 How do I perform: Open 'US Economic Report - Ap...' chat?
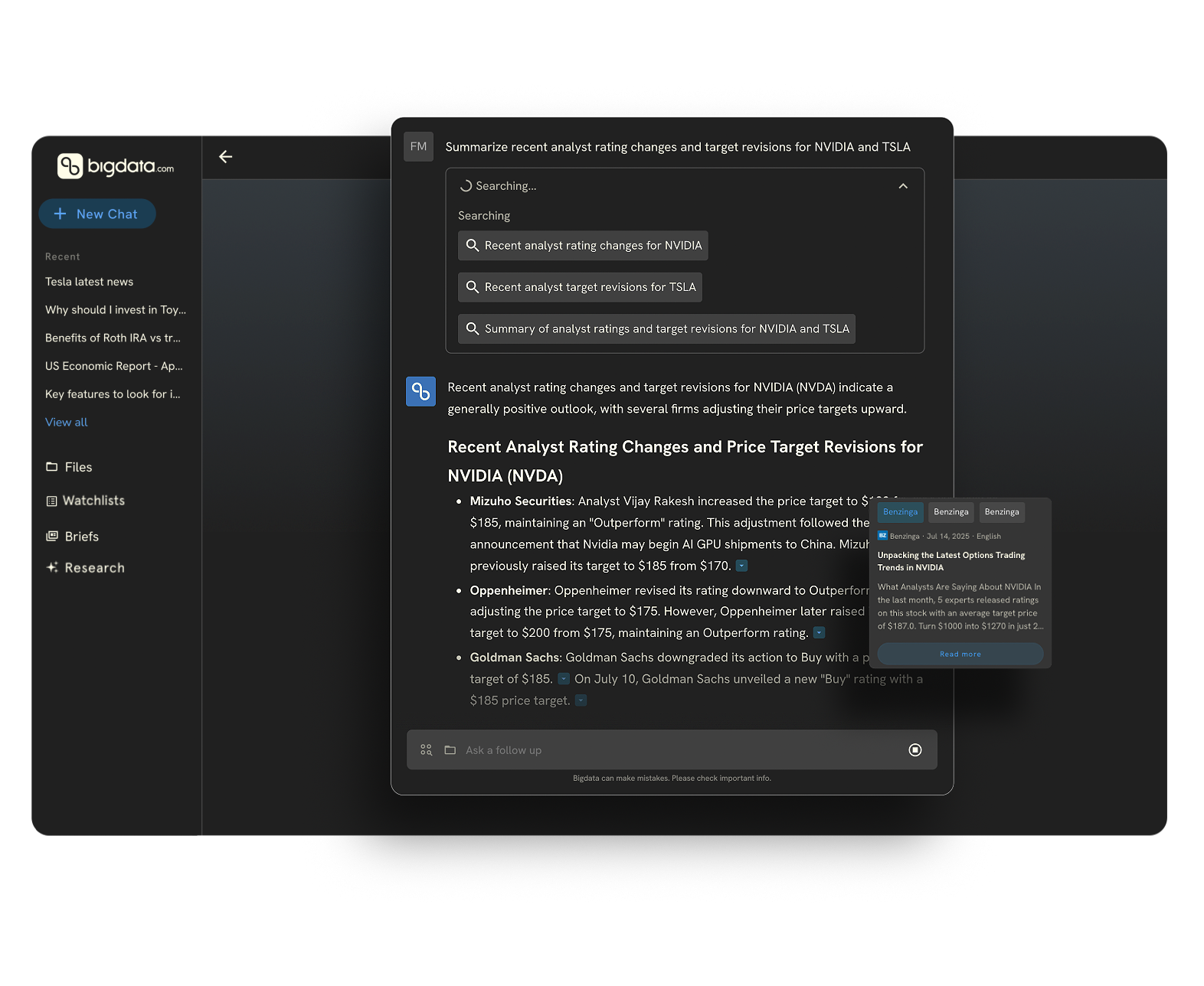coord(113,366)
